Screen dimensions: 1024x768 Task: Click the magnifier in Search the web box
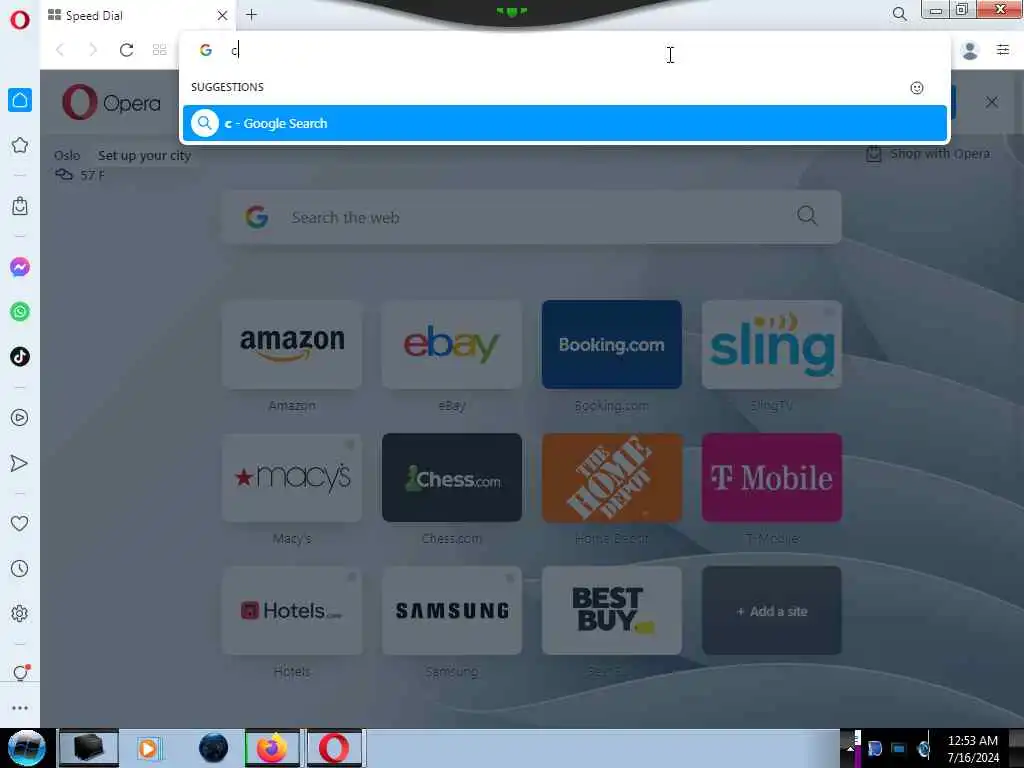(807, 216)
